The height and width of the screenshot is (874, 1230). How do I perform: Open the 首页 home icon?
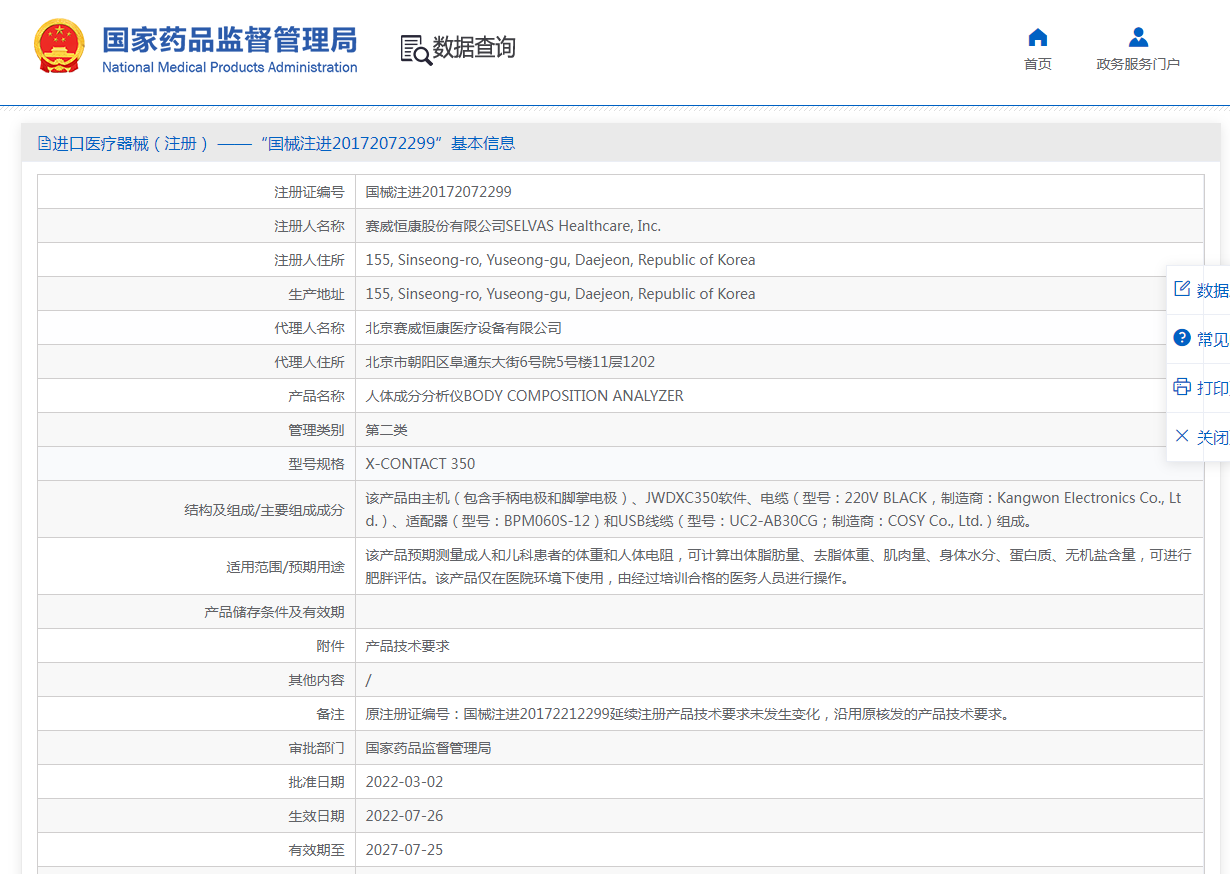(x=1038, y=37)
